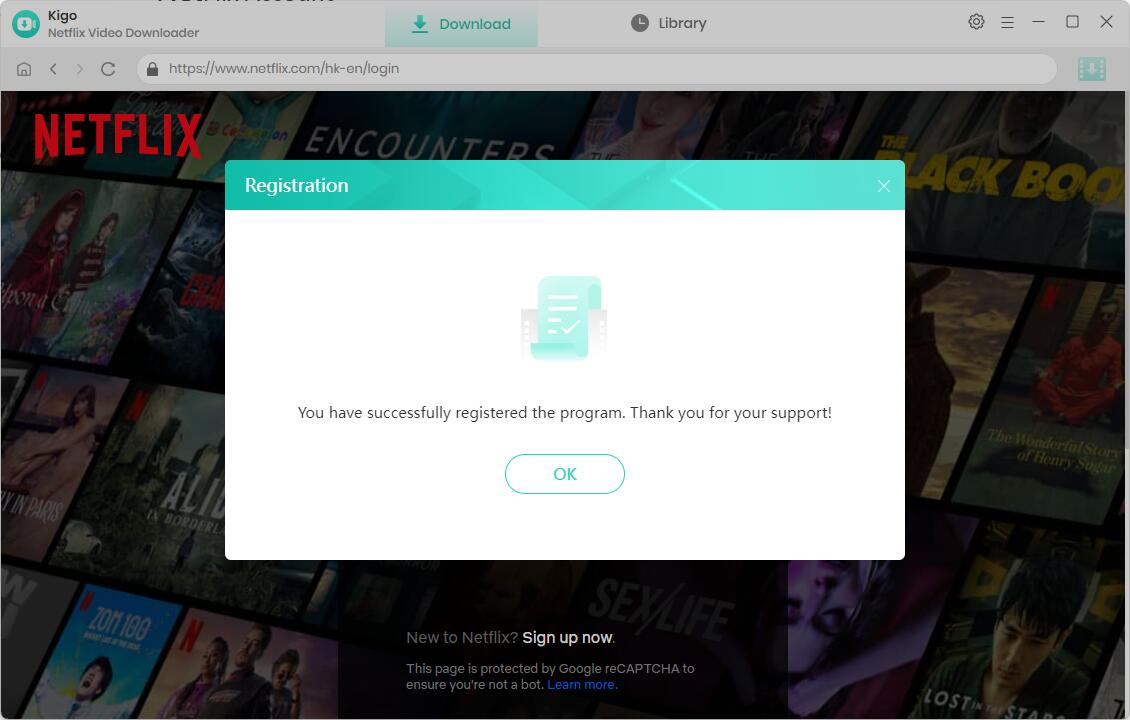Click the Registration dialog title
The width and height of the screenshot is (1130, 720).
[x=296, y=185]
